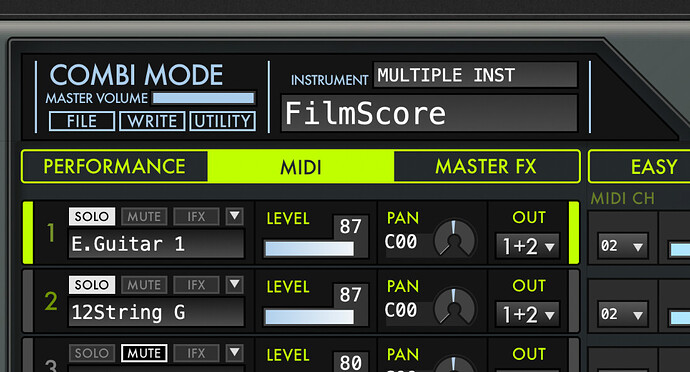Click the level value 87 on timbre 1
The height and width of the screenshot is (372, 690).
tap(350, 227)
